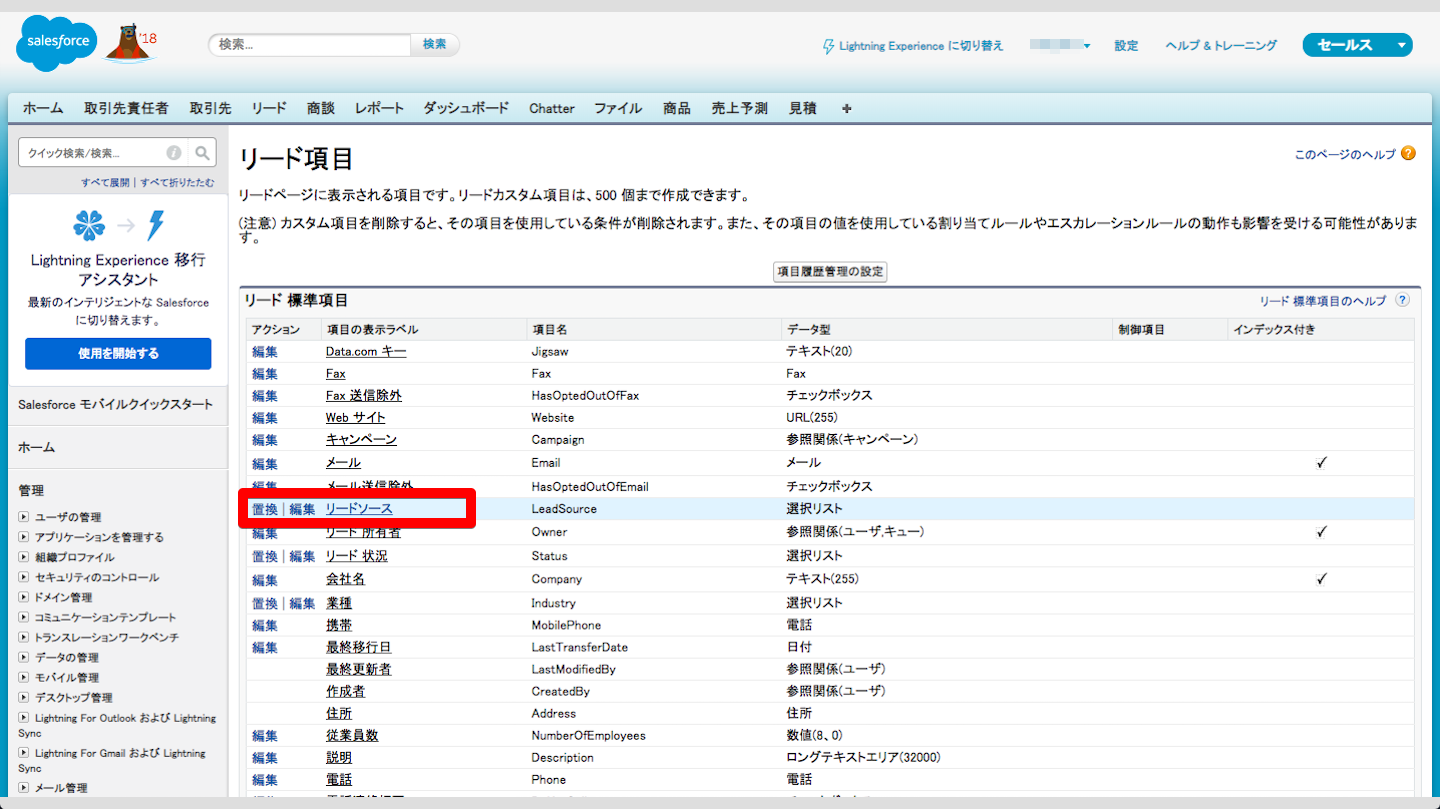Viewport: 1440px width, 809px height.
Task: Switch to the 売上予測 tab
Action: pos(740,108)
